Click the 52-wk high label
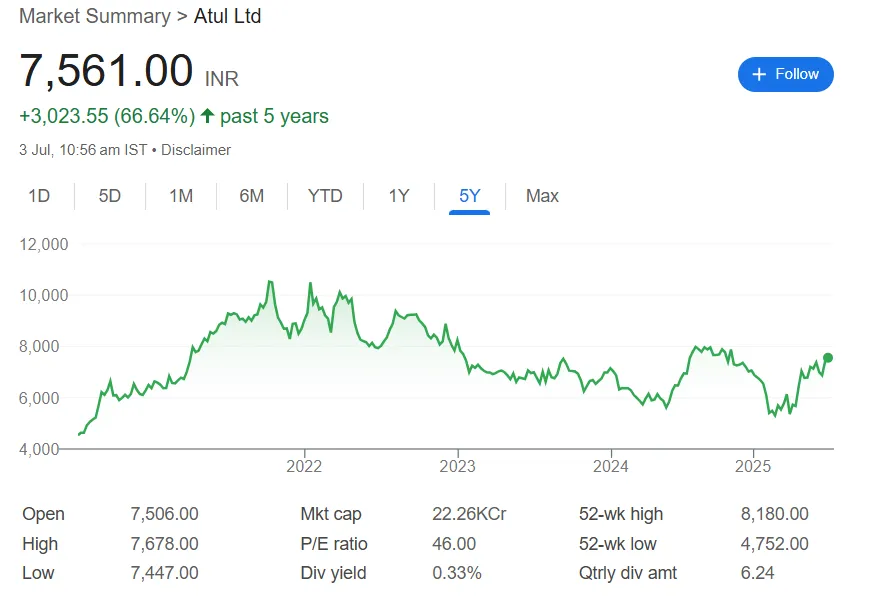 pyautogui.click(x=621, y=514)
